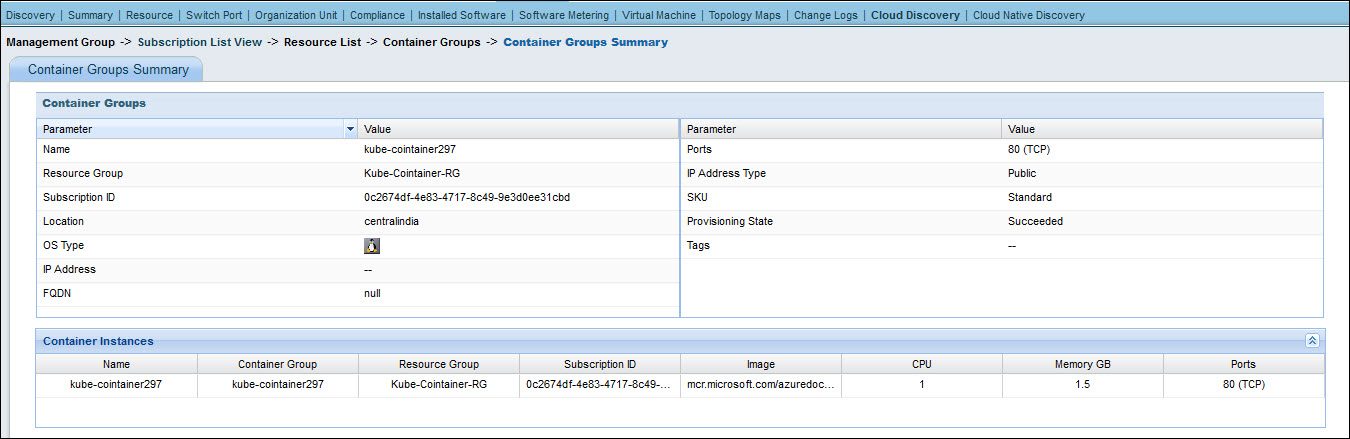This screenshot has width=1350, height=439.
Task: Click Kube-Cointainer-RG resource group value
Action: (412, 173)
